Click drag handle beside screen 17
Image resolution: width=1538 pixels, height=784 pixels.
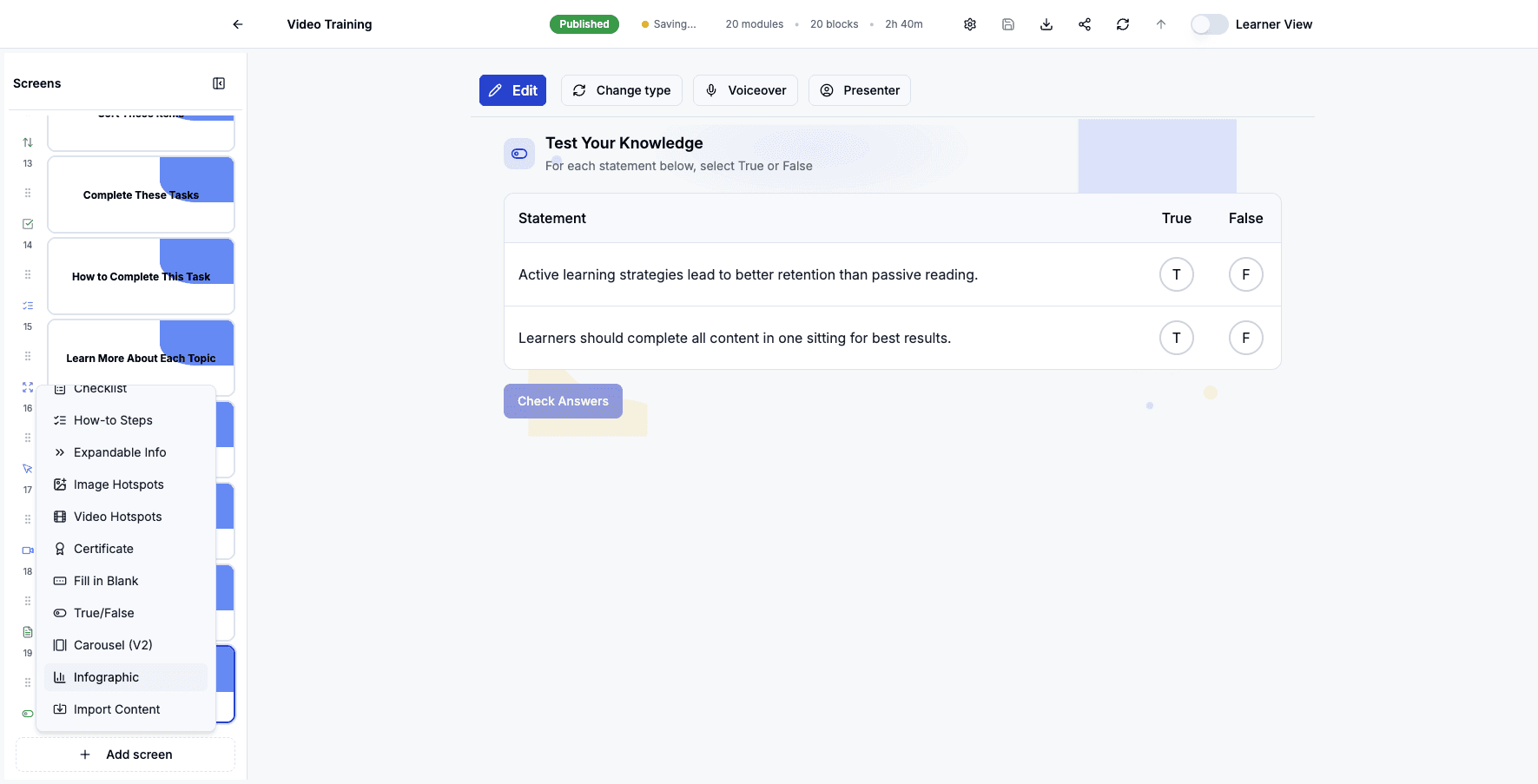(x=28, y=519)
